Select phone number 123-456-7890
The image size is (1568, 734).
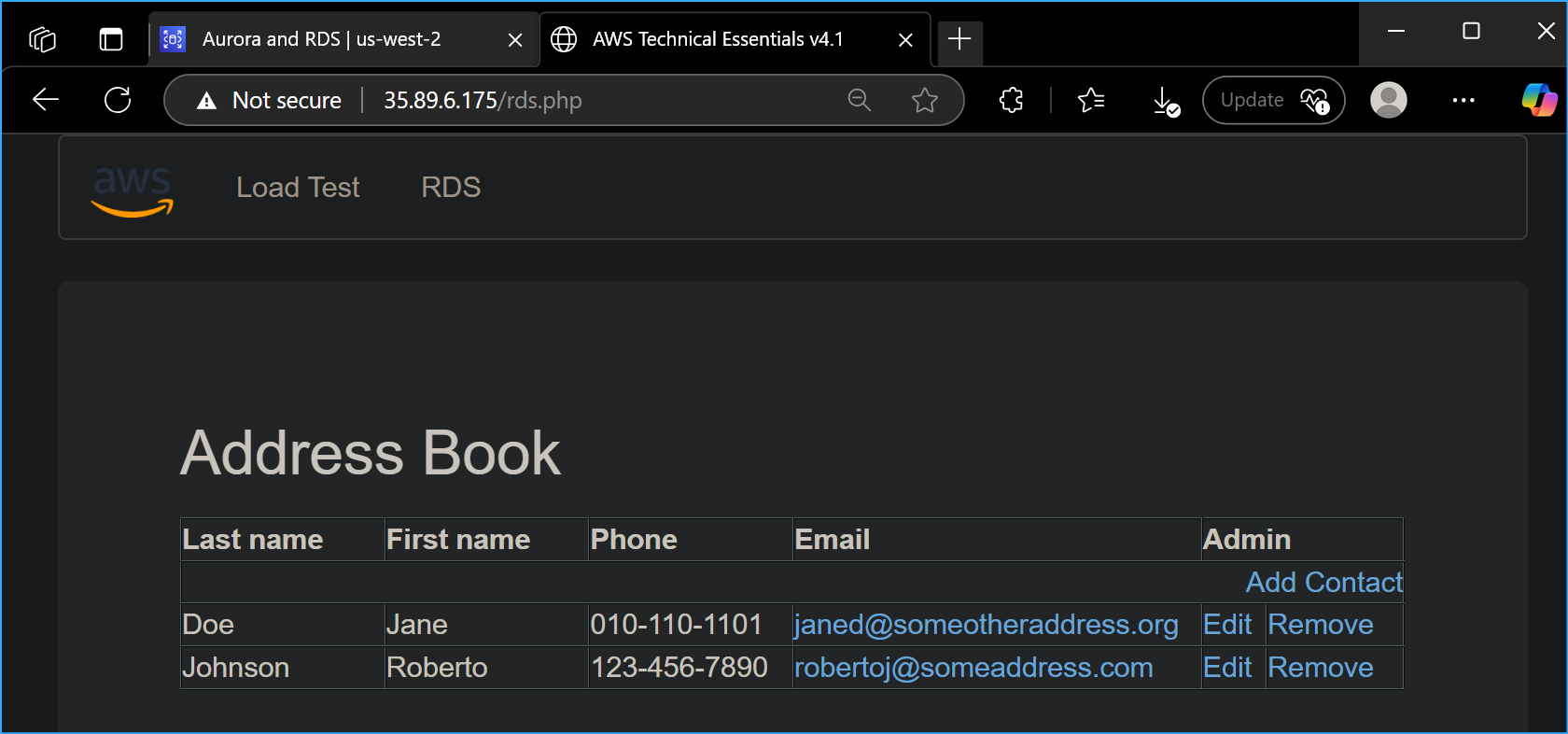tap(679, 668)
